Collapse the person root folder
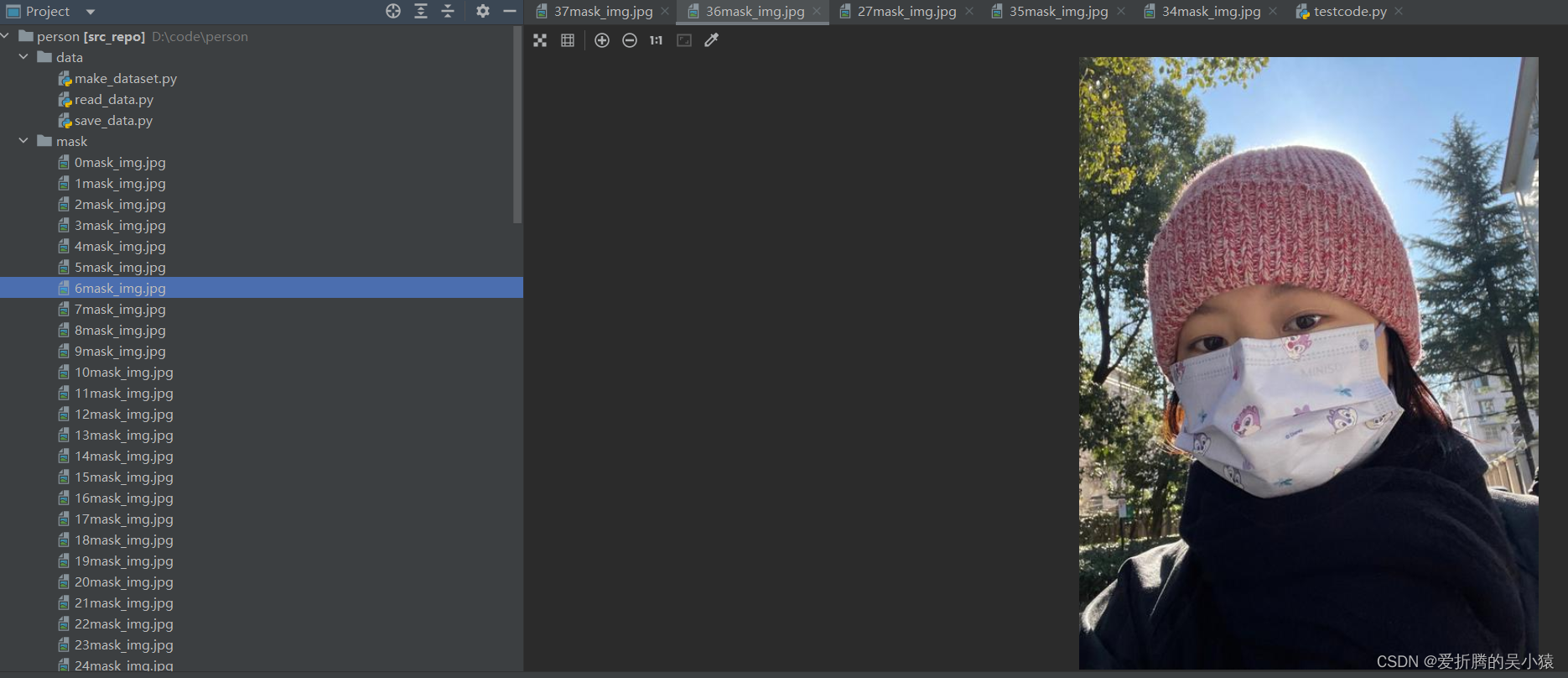The width and height of the screenshot is (1568, 678). [x=5, y=36]
